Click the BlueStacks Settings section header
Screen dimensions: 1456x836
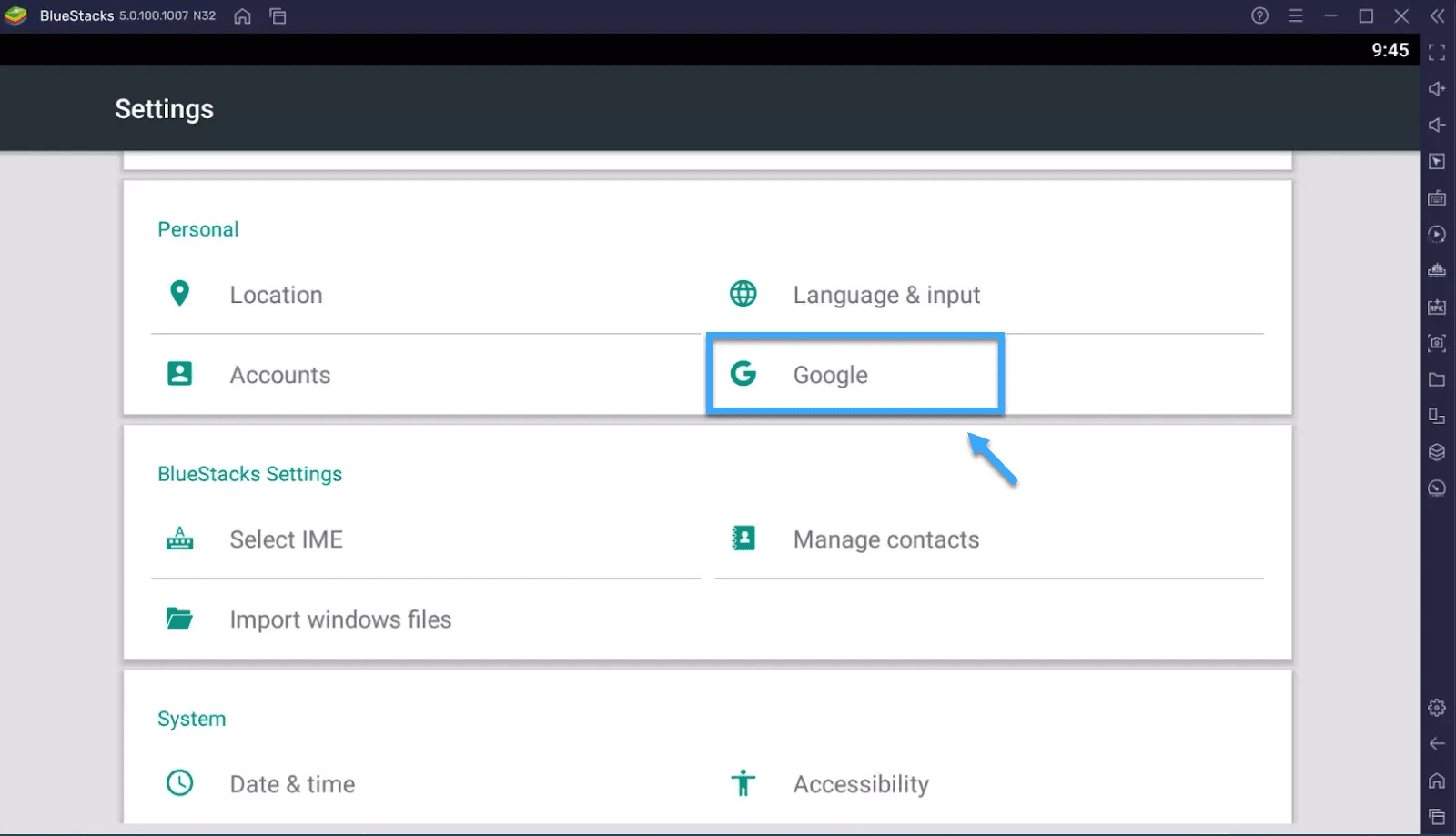[x=250, y=474]
